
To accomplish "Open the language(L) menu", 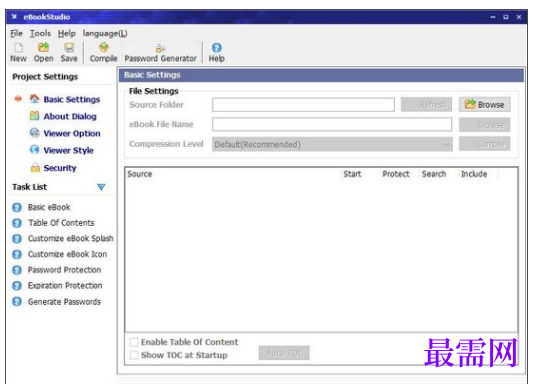I will 105,33.
